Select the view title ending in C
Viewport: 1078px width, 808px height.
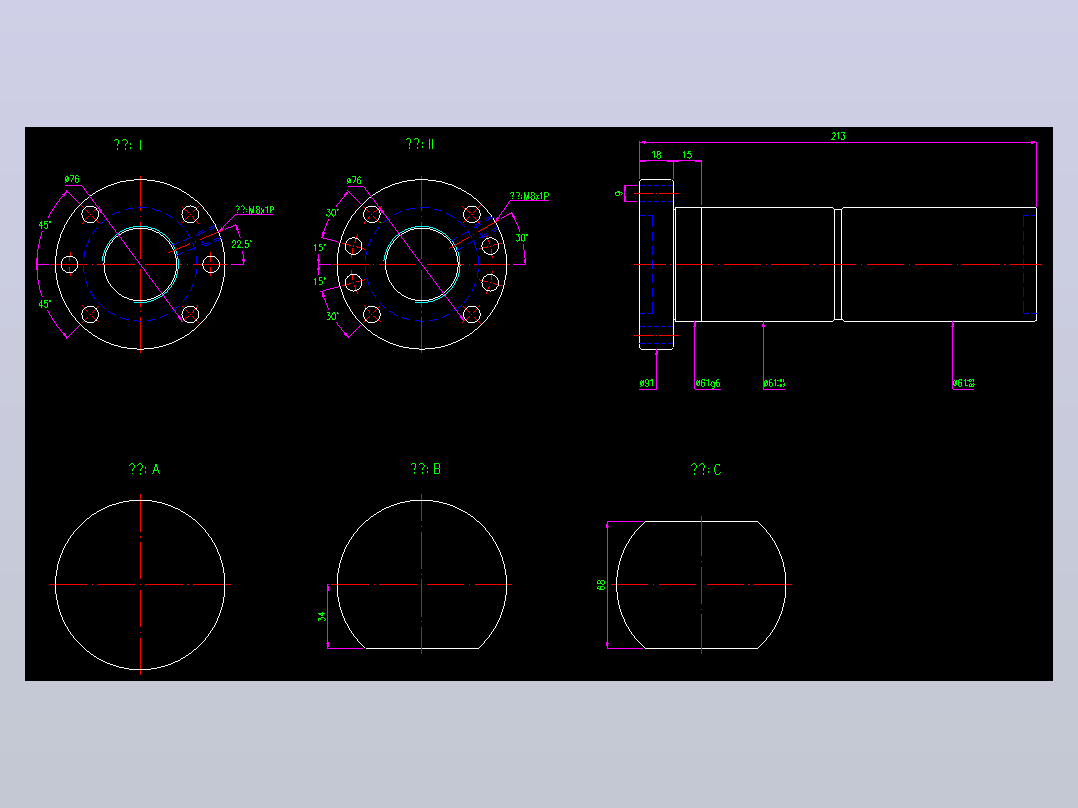[x=705, y=469]
